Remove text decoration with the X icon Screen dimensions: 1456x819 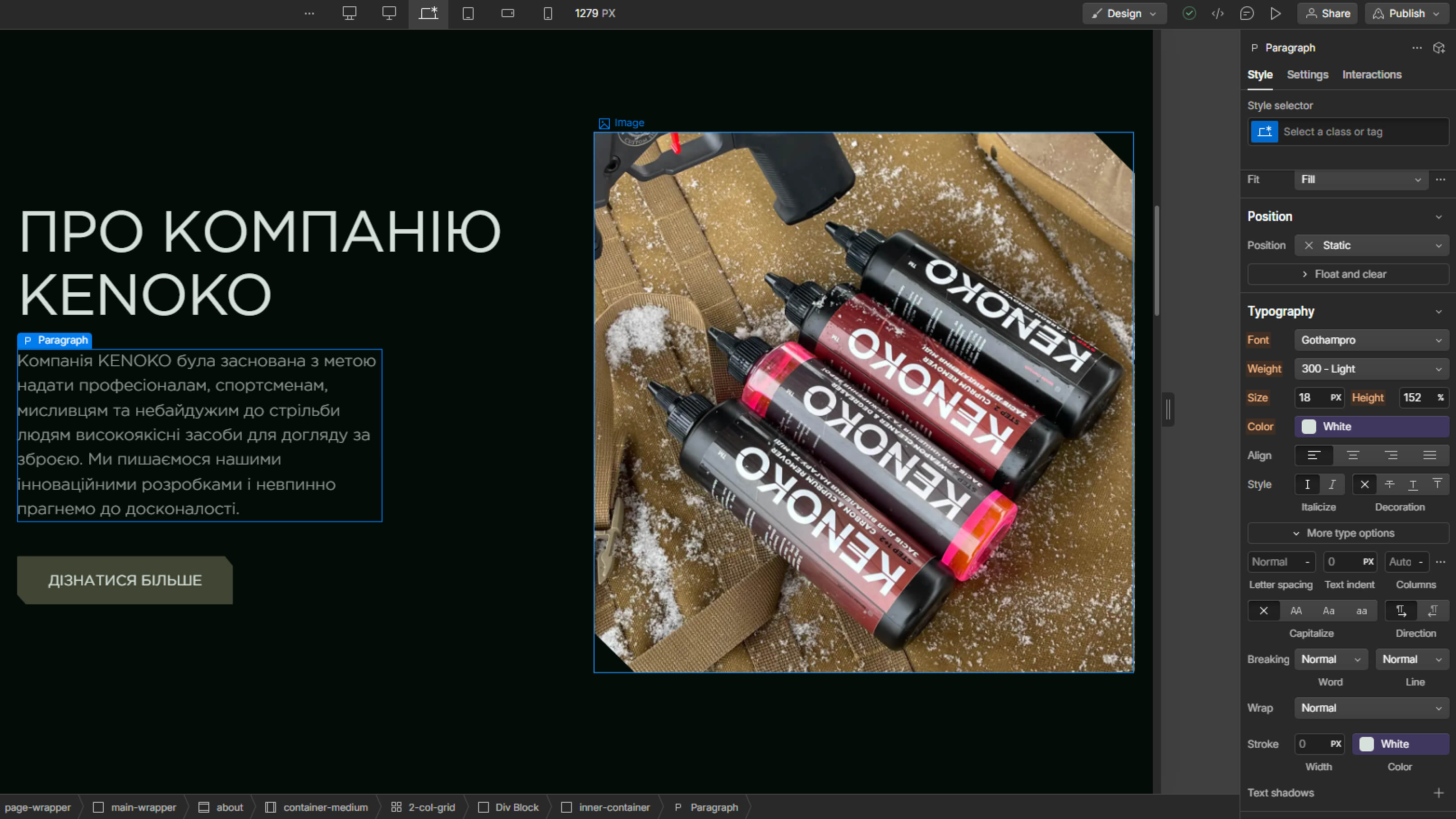pyautogui.click(x=1364, y=484)
